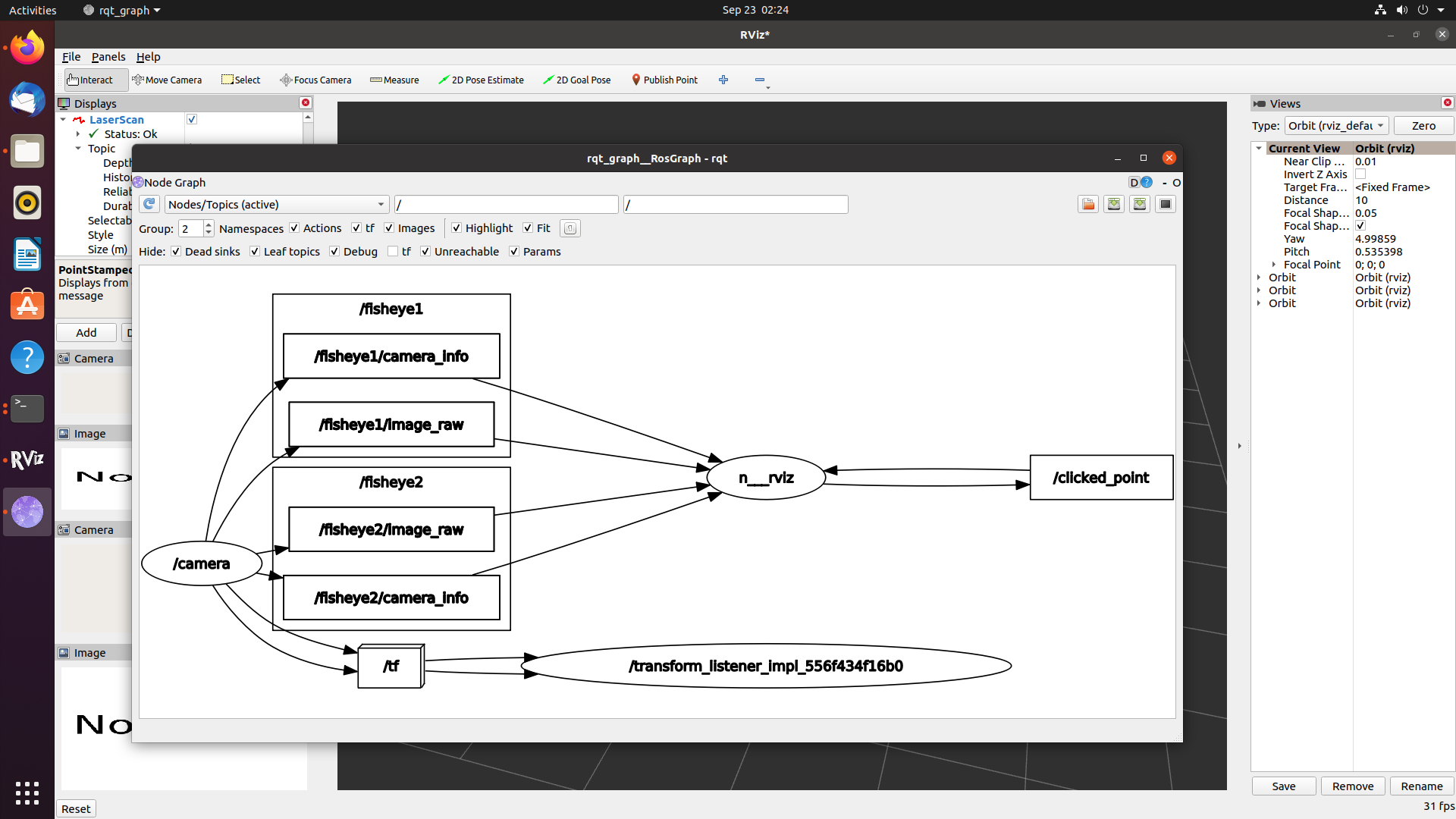This screenshot has height=819, width=1456.
Task: Expand the Focal Point property
Action: coord(1274,265)
